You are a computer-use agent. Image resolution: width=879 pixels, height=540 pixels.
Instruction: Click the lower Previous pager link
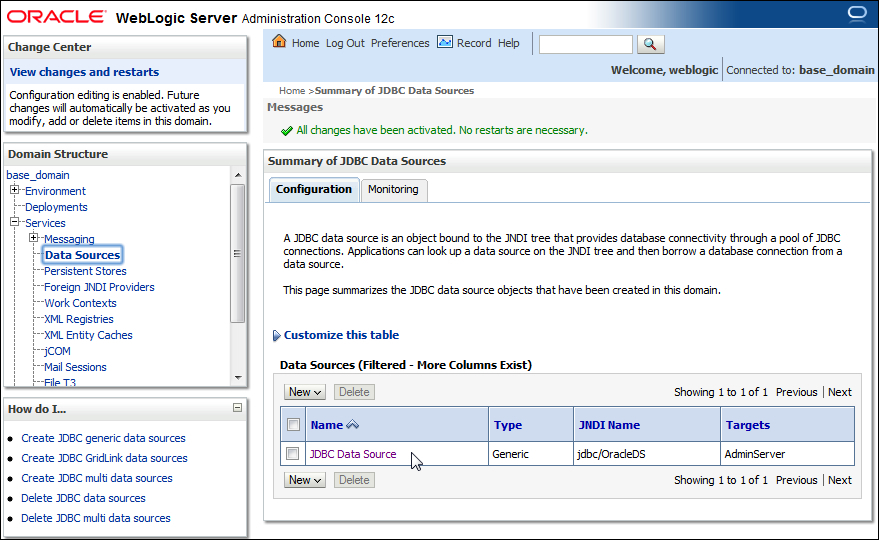[797, 480]
